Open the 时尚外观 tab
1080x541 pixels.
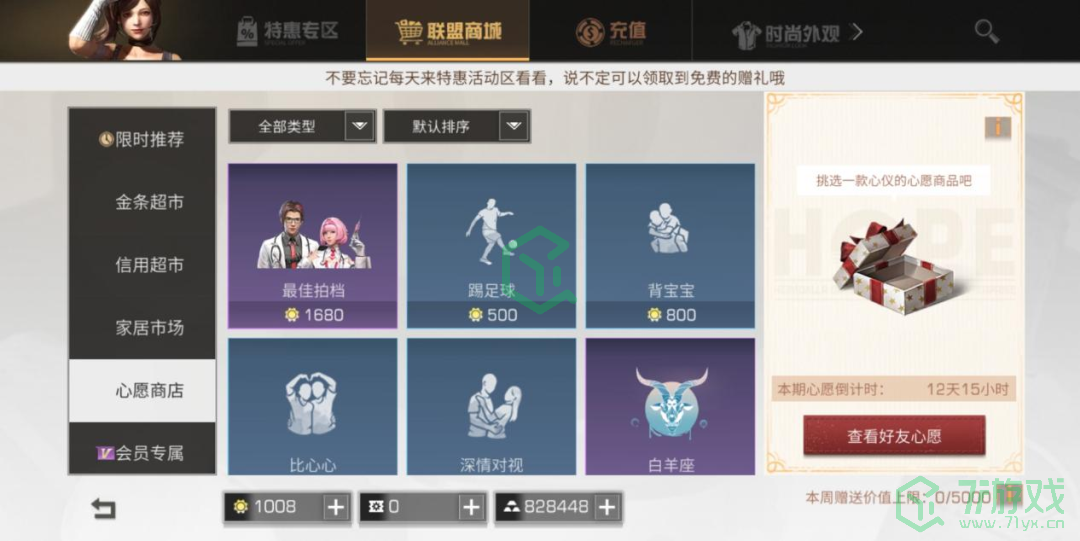coord(786,32)
